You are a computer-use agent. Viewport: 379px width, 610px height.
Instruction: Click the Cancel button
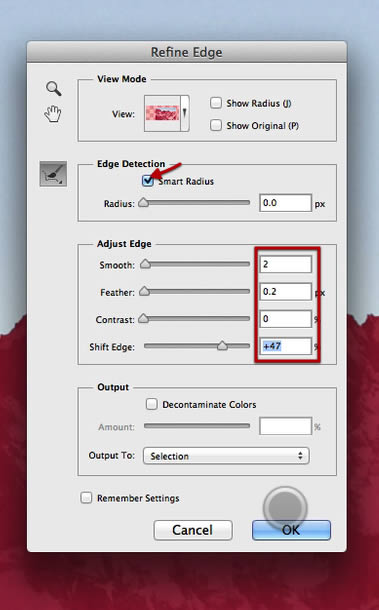[x=193, y=530]
